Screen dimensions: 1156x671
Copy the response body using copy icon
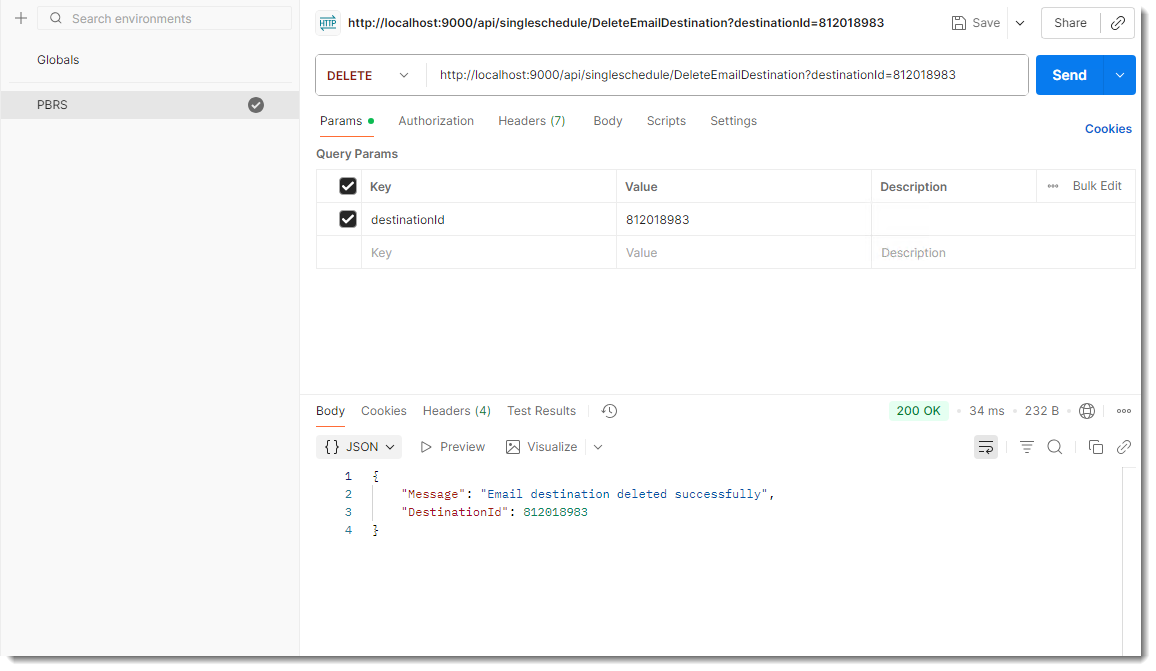1095,447
